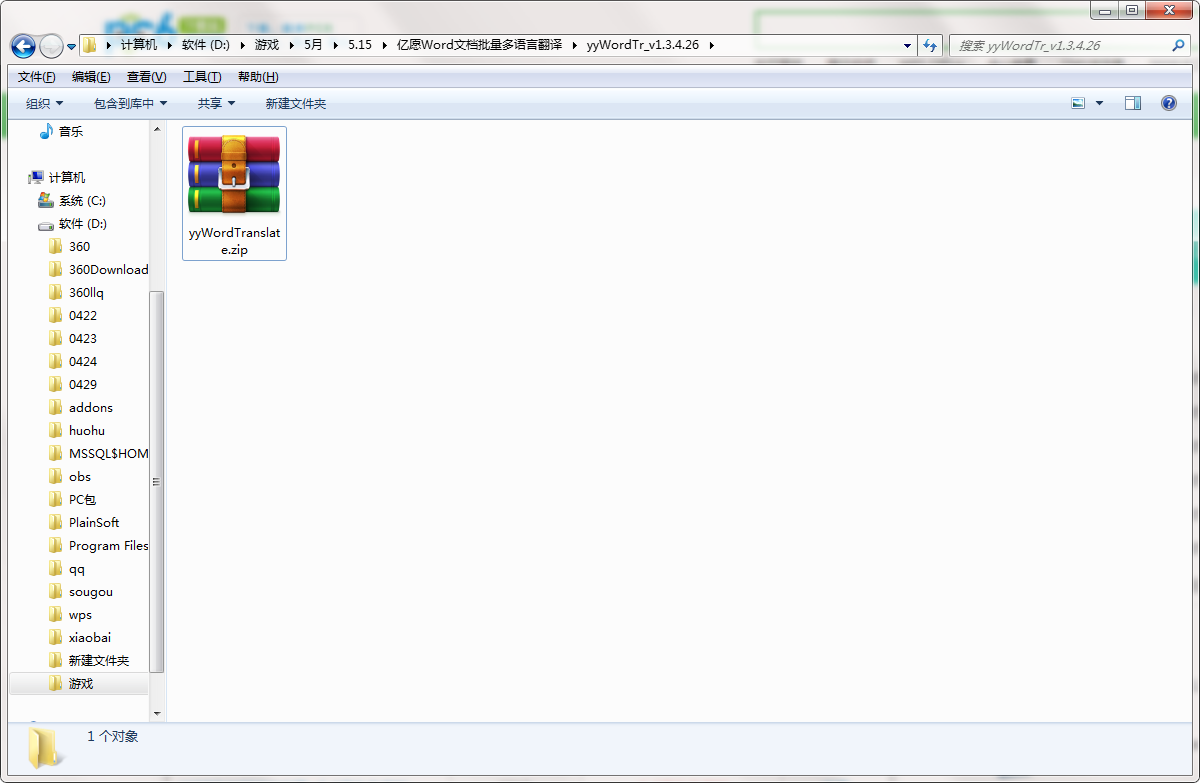This screenshot has height=783, width=1200.
Task: Open the address bar history dropdown
Action: pos(907,46)
